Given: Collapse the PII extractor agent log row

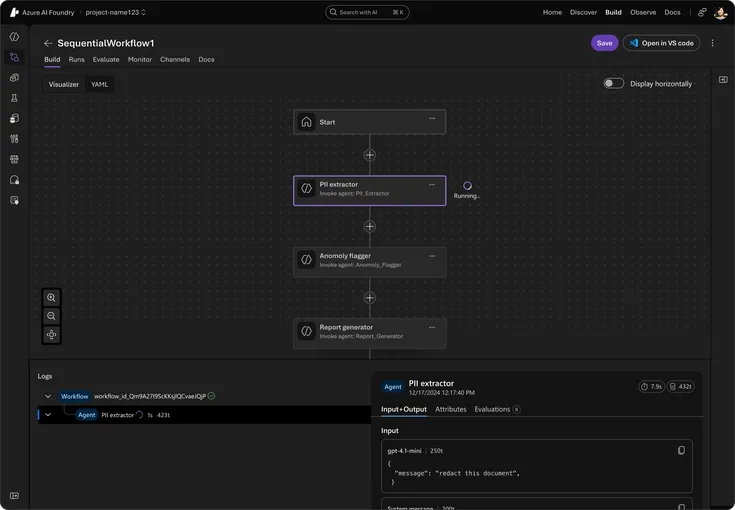Looking at the screenshot, I should point(47,415).
